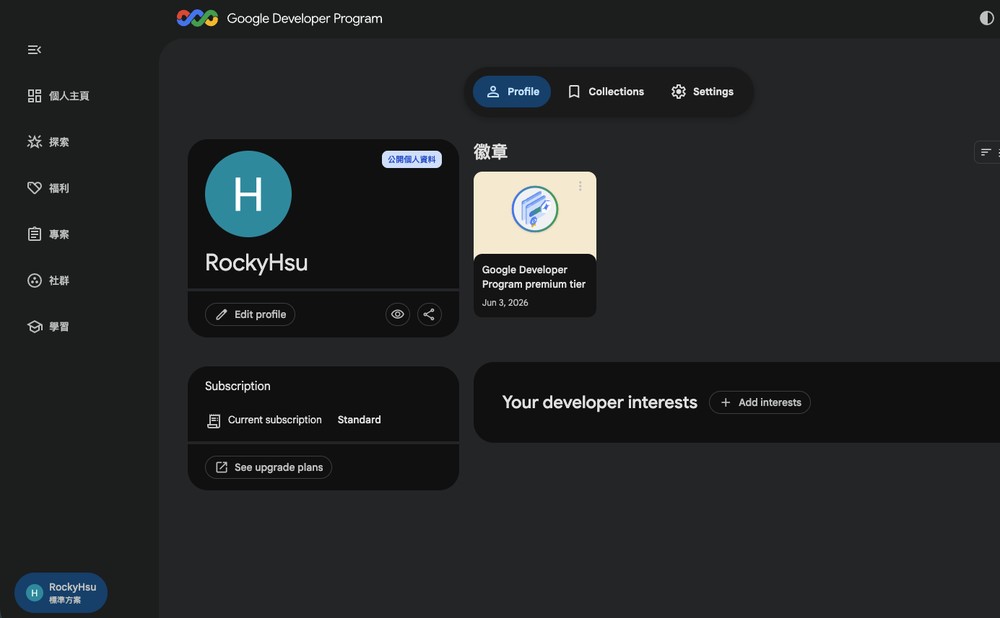Open 專案 in the sidebar
Image resolution: width=1000 pixels, height=618 pixels.
coord(48,234)
